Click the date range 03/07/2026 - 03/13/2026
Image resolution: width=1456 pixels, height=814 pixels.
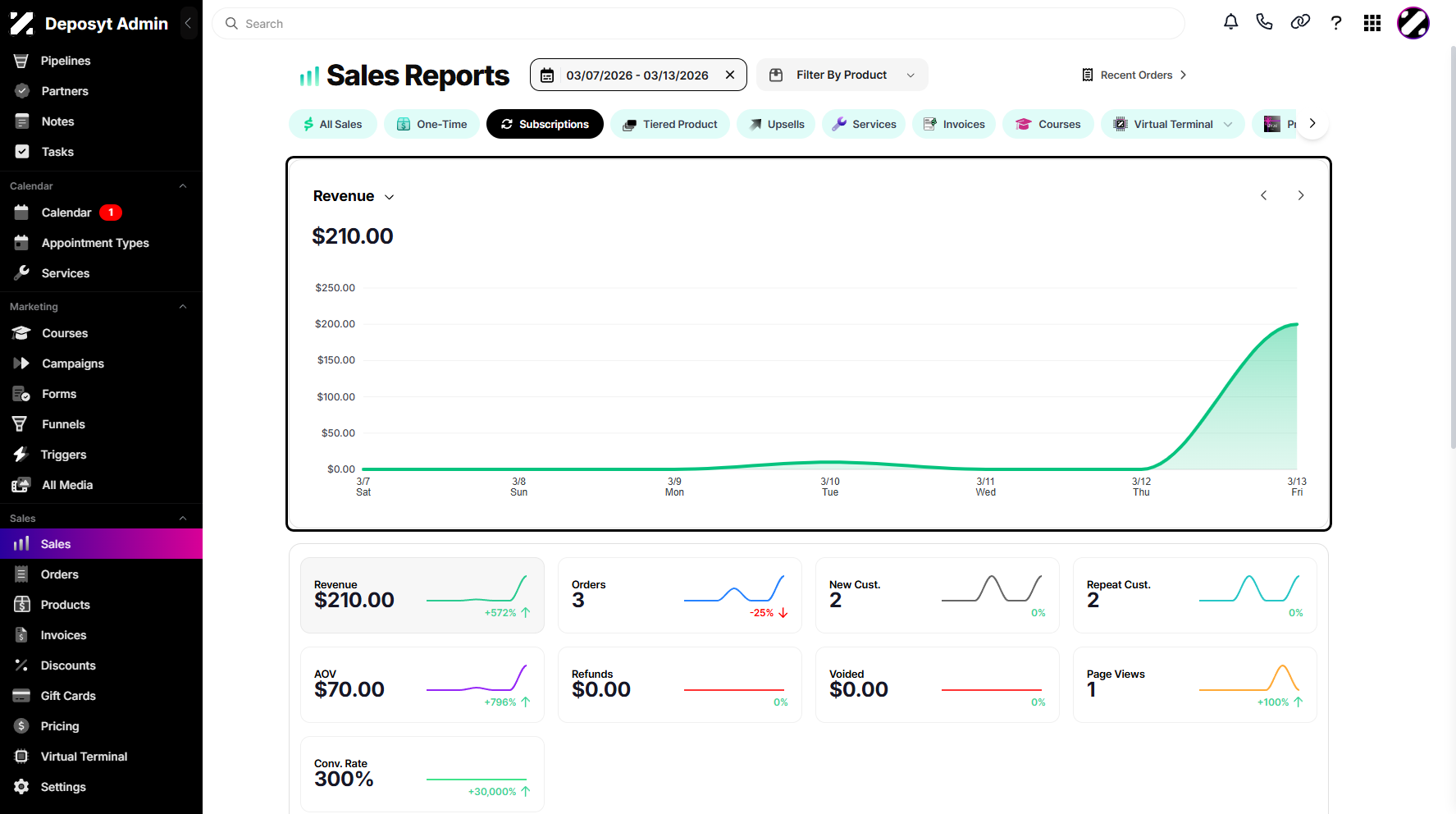637,75
